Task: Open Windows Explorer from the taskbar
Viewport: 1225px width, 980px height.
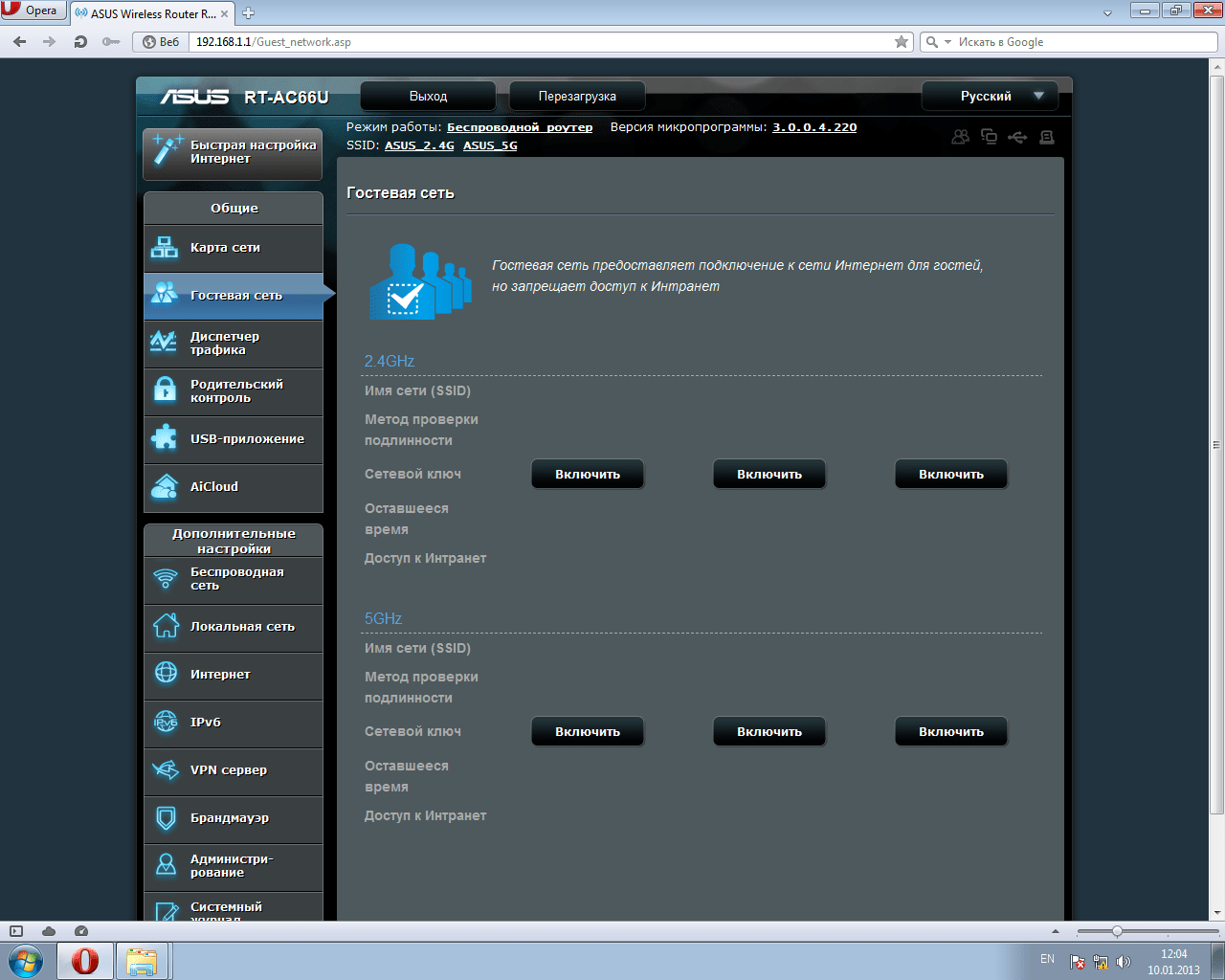Action: pyautogui.click(x=142, y=961)
